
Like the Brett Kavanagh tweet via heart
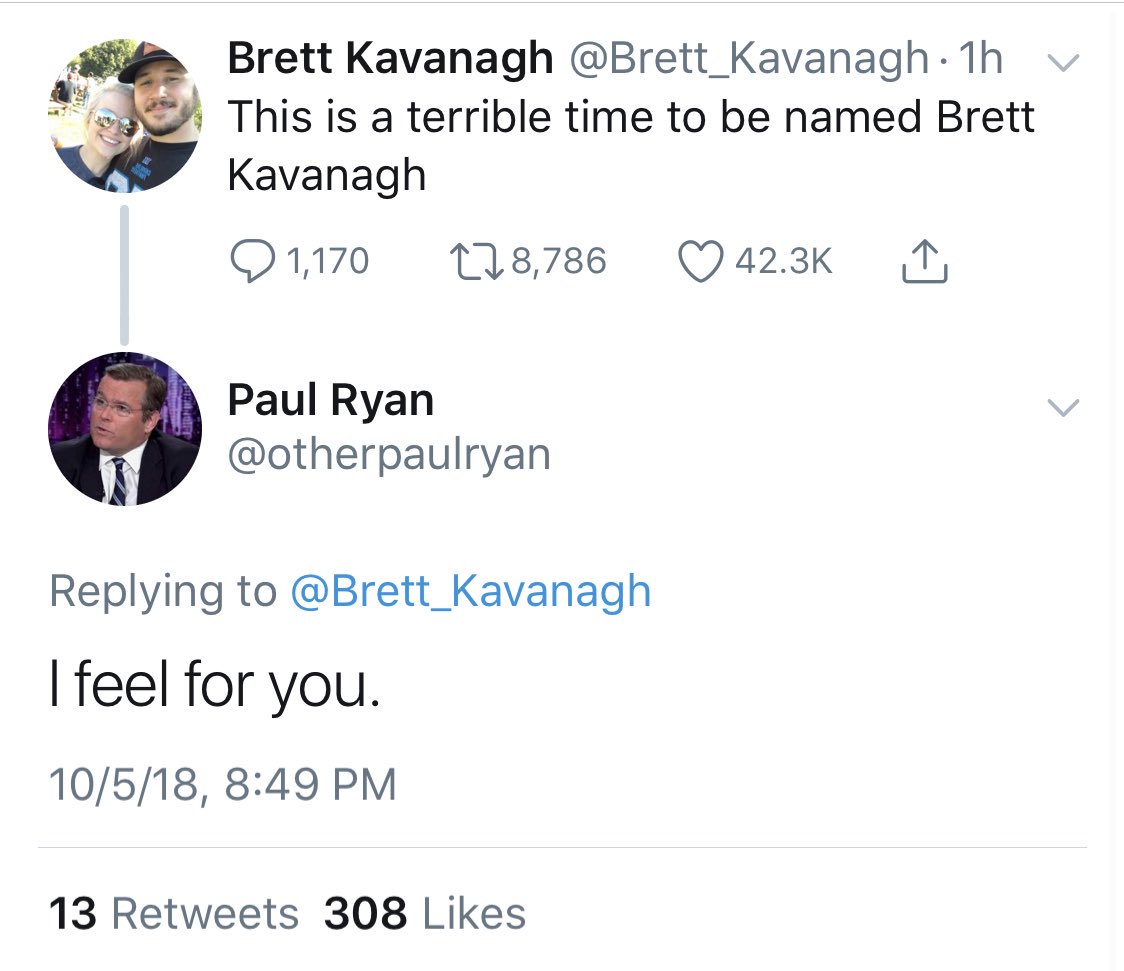[x=702, y=261]
